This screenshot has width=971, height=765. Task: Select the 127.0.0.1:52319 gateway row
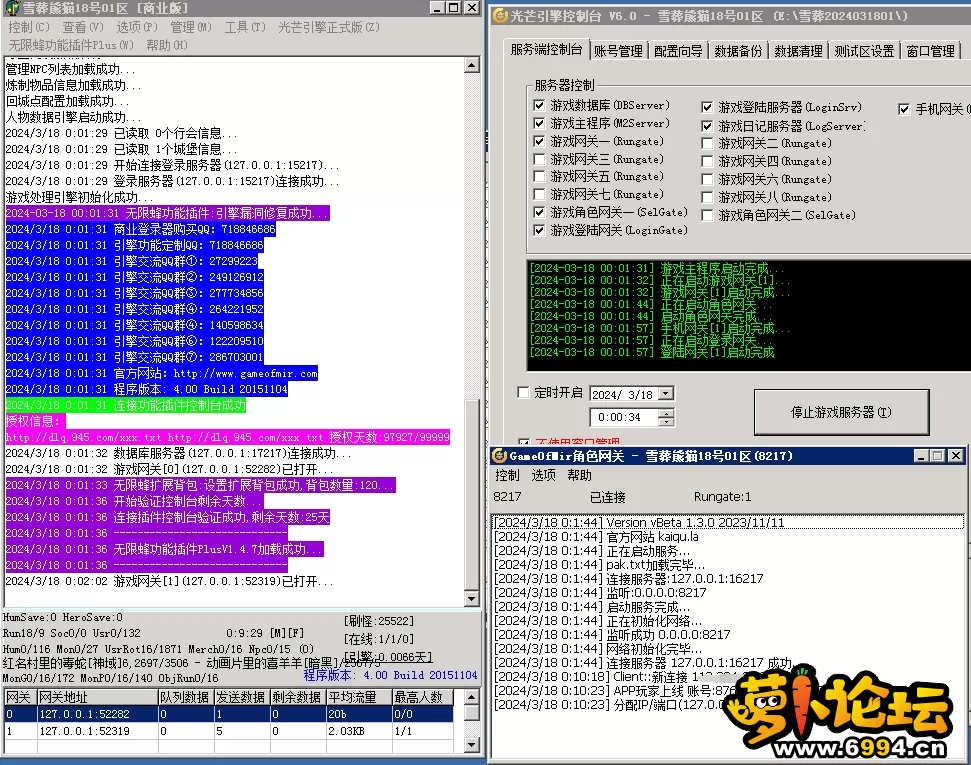click(x=229, y=732)
